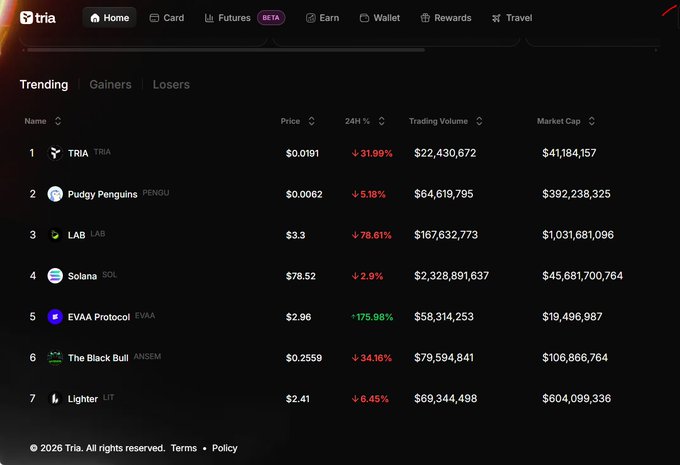Click the TRIA token logo icon
This screenshot has width=680, height=465.
point(55,153)
